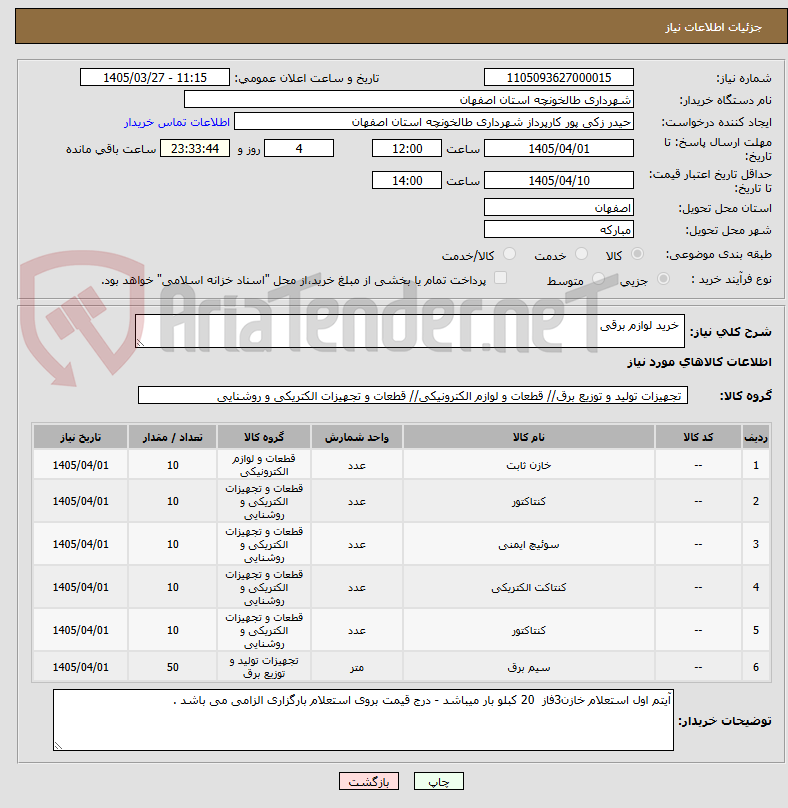Click the تعداد / مقدار column header
The height and width of the screenshot is (808, 788).
pos(173,437)
